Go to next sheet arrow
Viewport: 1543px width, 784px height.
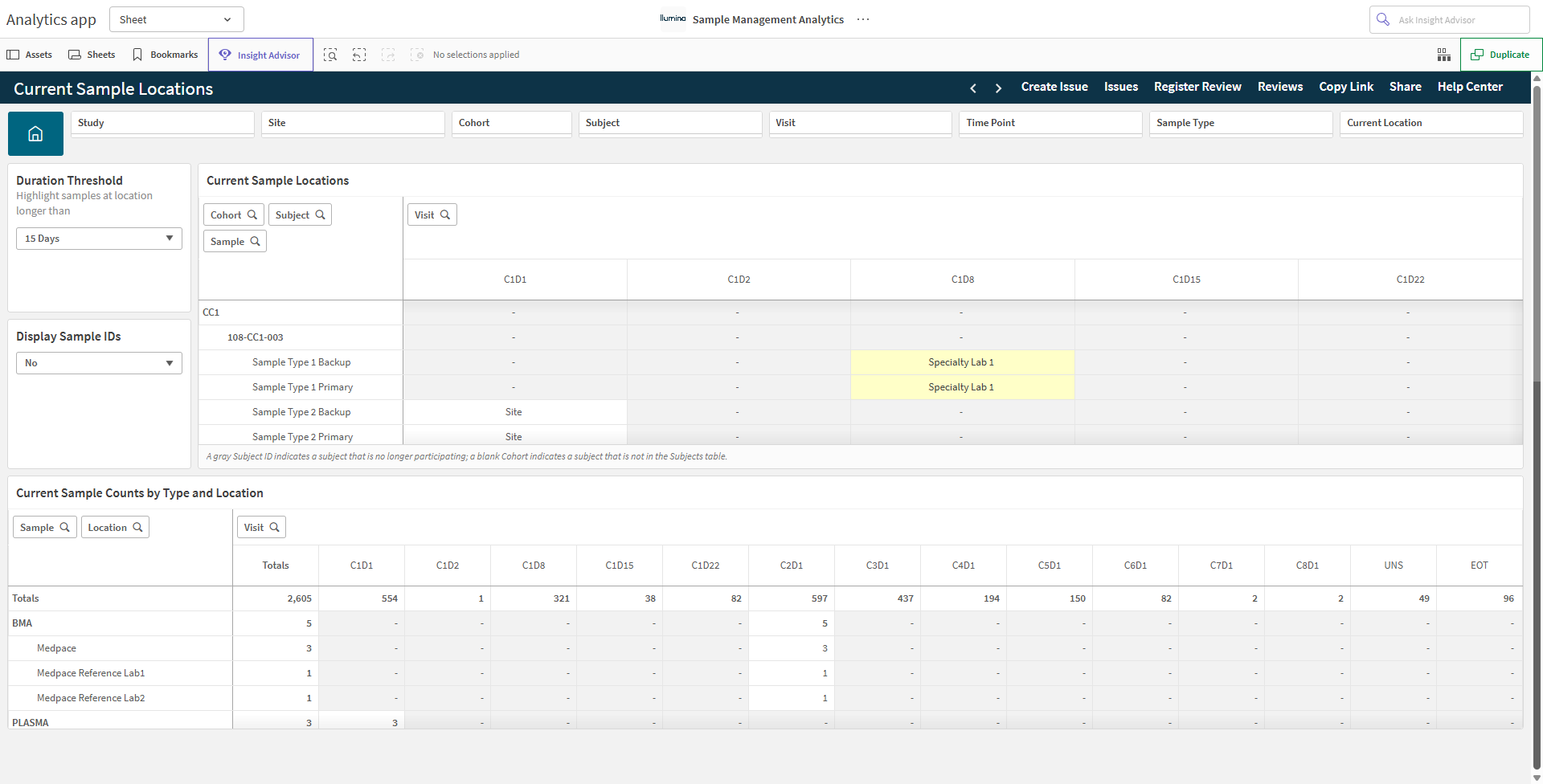click(998, 88)
